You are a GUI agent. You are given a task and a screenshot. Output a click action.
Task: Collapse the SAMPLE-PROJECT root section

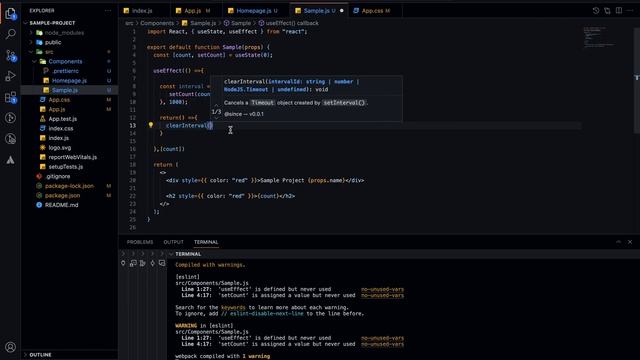tap(26, 23)
